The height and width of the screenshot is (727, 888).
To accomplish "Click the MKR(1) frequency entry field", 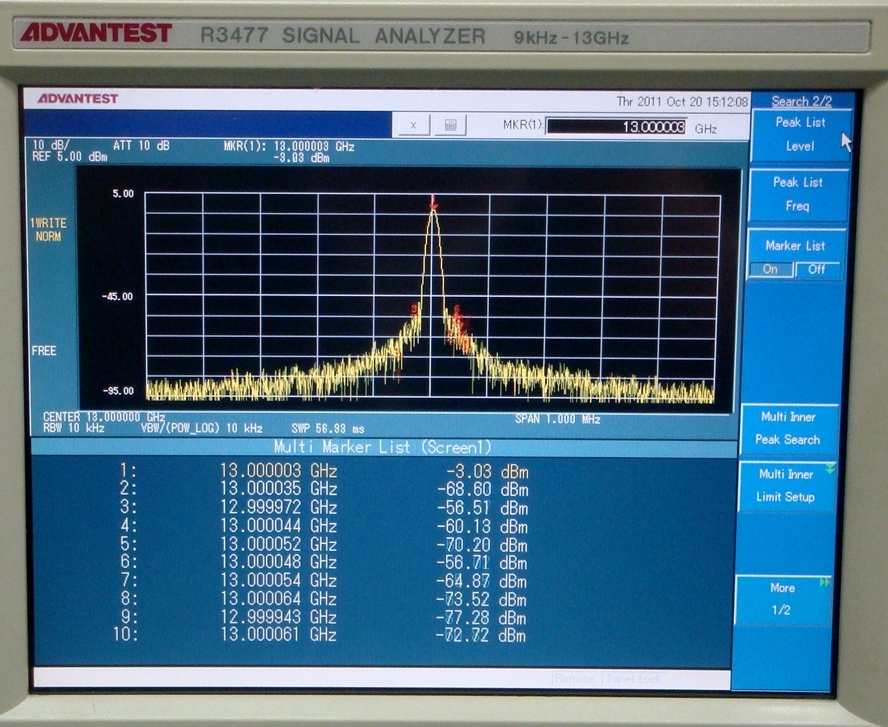I will click(x=616, y=126).
